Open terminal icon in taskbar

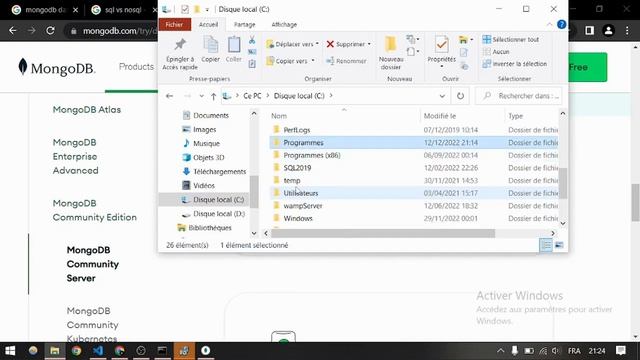coord(162,351)
